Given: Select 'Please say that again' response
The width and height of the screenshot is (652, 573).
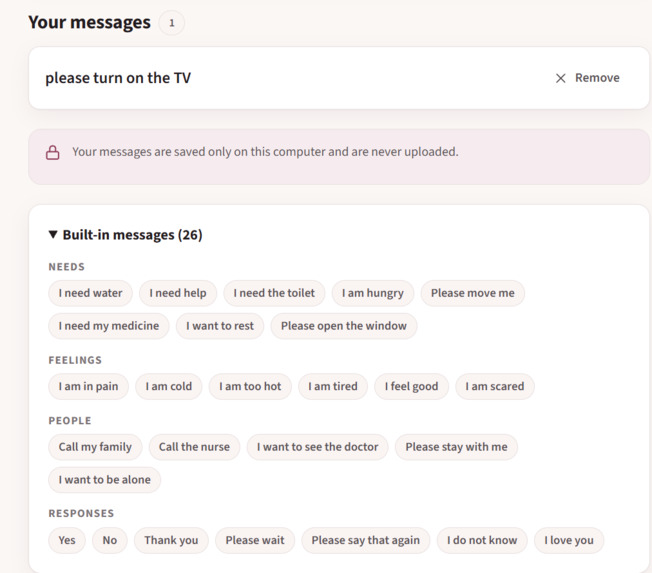Looking at the screenshot, I should click(x=366, y=541).
